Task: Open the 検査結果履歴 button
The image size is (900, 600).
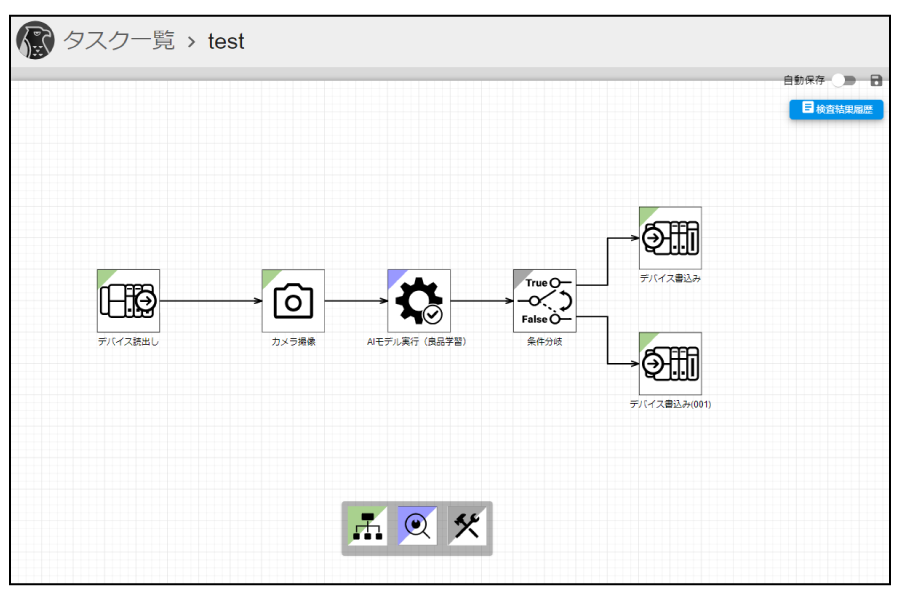Action: click(836, 108)
